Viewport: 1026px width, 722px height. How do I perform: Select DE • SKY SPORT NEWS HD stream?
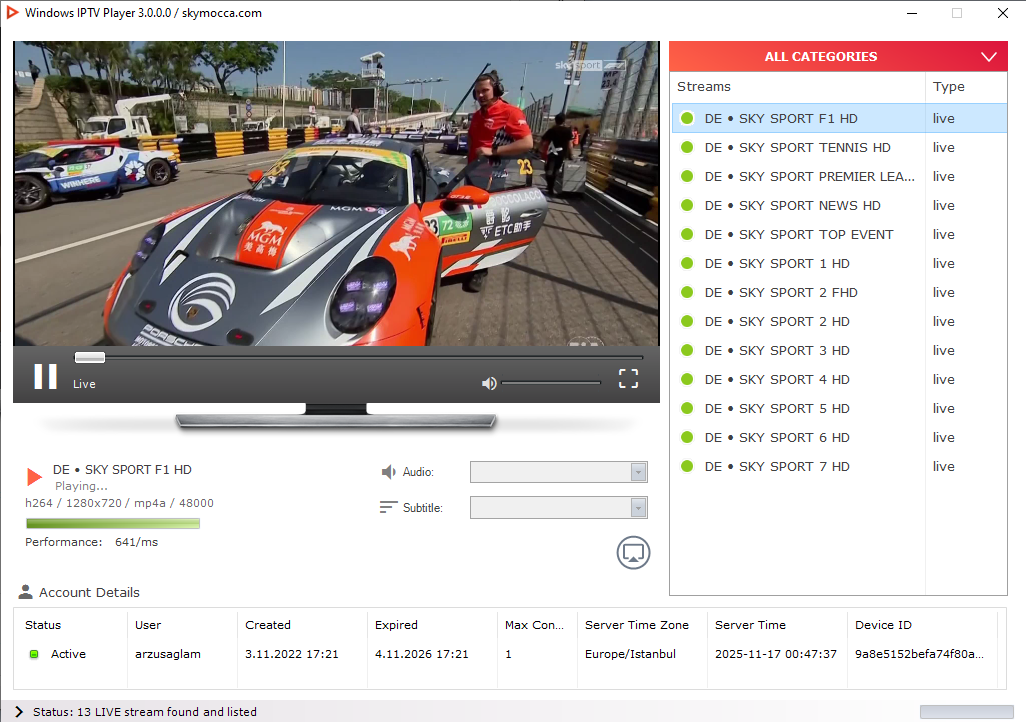[x=792, y=206]
